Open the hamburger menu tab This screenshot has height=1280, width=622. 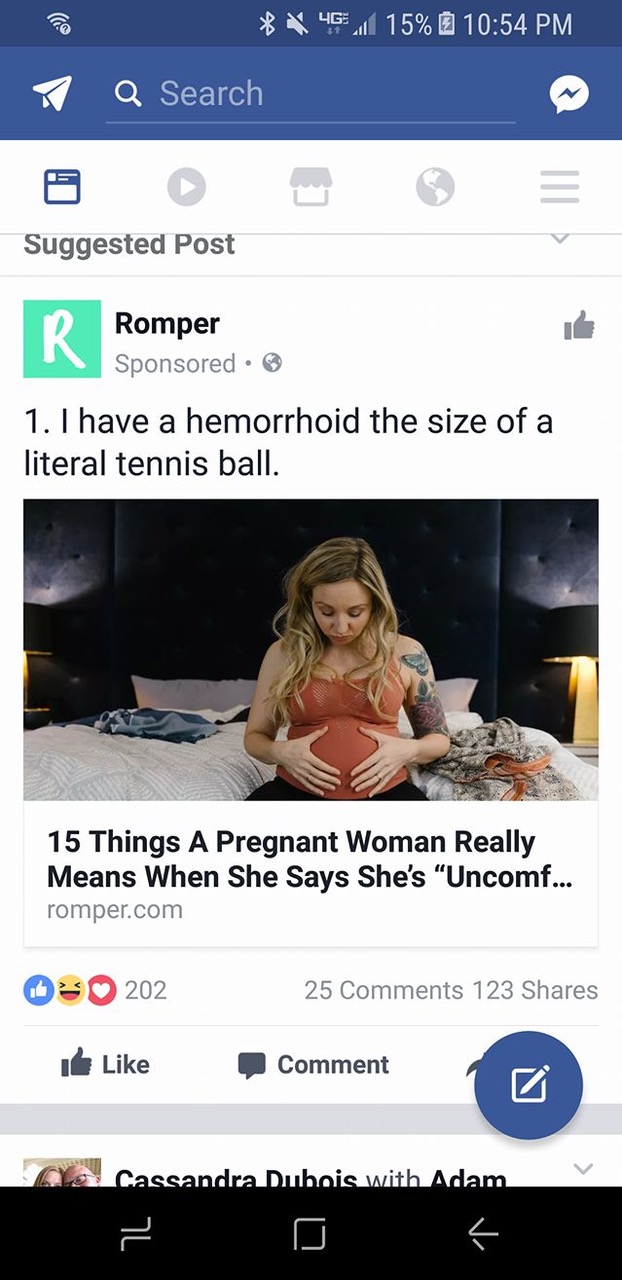559,187
